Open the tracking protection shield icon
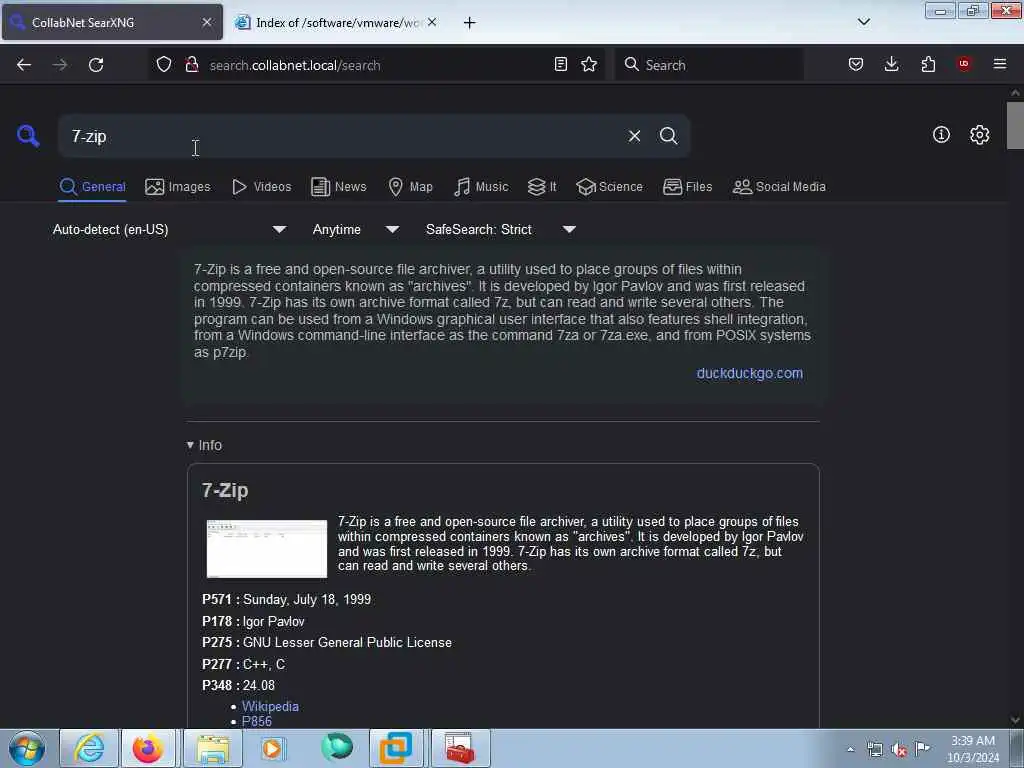1024x768 pixels. click(164, 65)
